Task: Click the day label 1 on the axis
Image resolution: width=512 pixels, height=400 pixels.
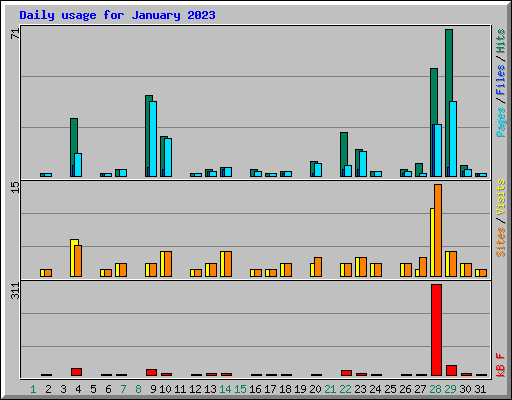Action: [x=33, y=389]
